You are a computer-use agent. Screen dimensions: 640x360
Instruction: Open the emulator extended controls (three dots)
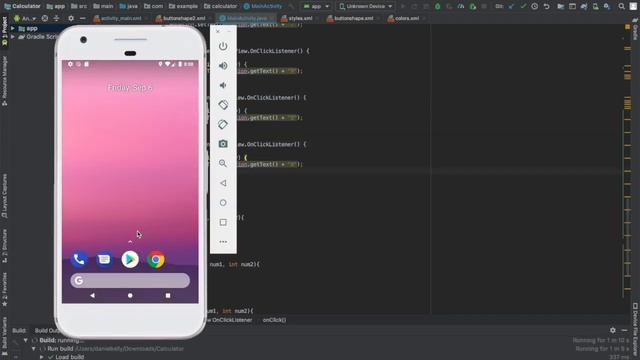click(x=223, y=242)
